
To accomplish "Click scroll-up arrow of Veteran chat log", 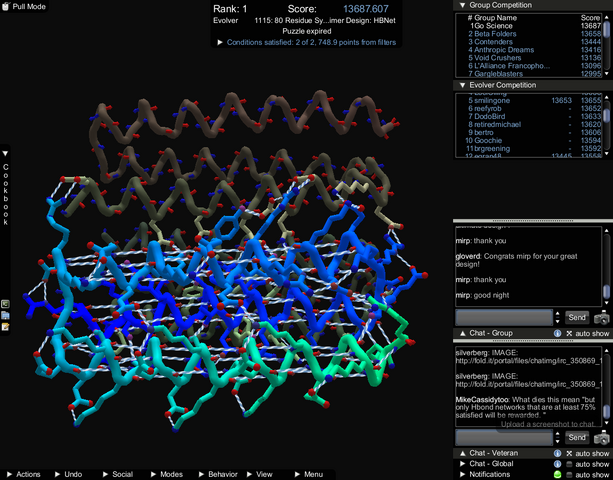I will click(x=607, y=351).
